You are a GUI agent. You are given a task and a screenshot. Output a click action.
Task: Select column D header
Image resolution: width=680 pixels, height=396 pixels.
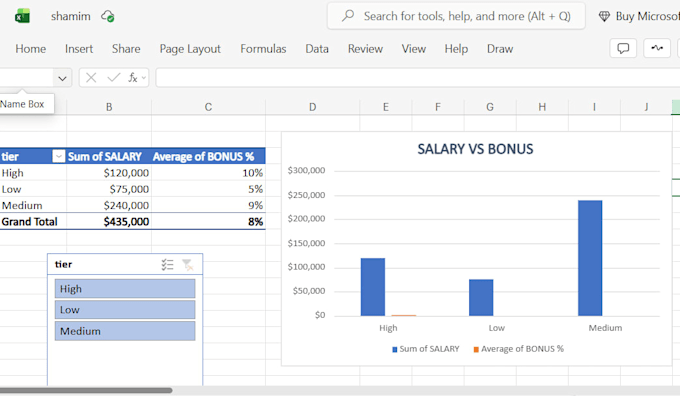coord(313,107)
